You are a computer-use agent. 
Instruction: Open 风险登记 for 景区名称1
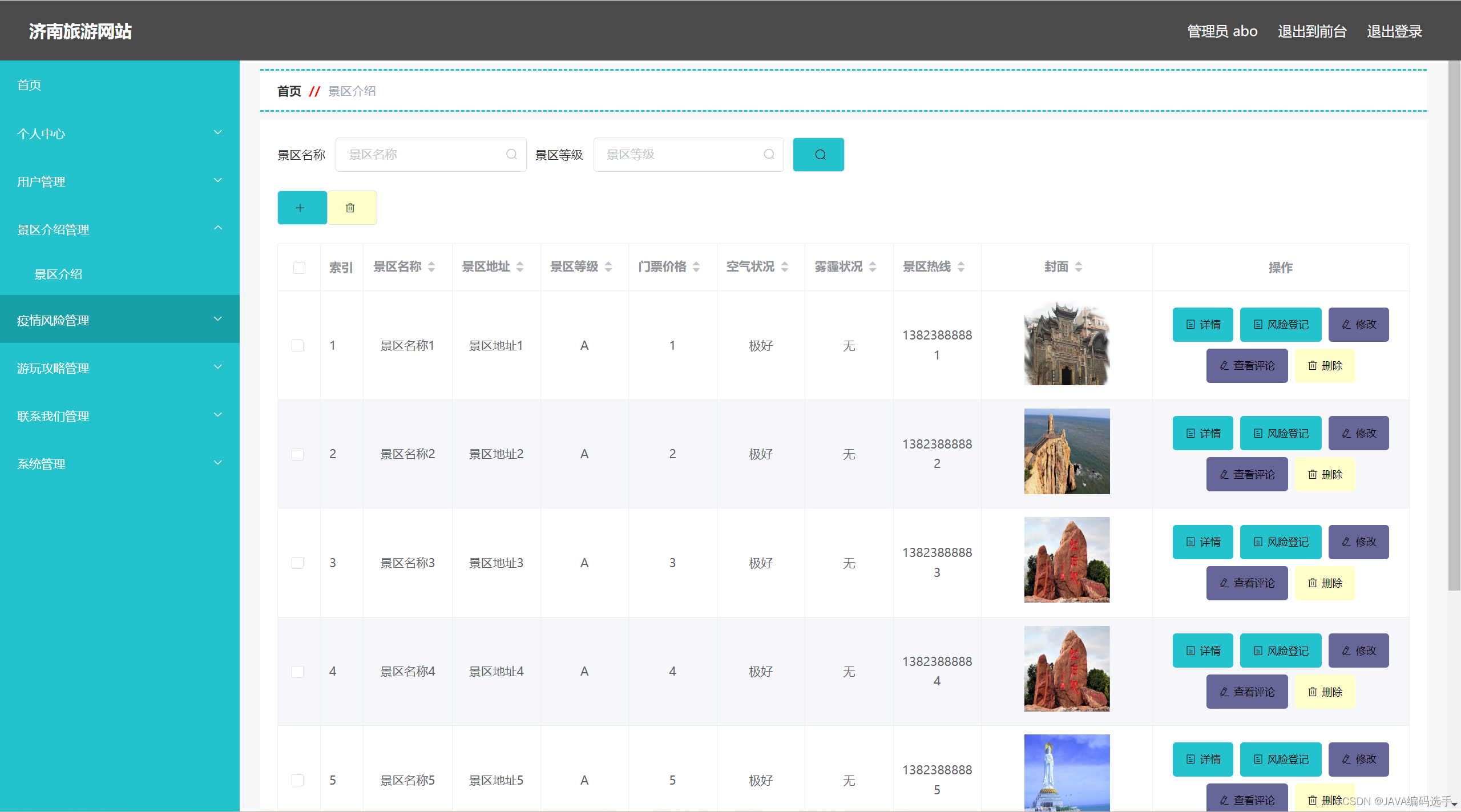pyautogui.click(x=1280, y=325)
